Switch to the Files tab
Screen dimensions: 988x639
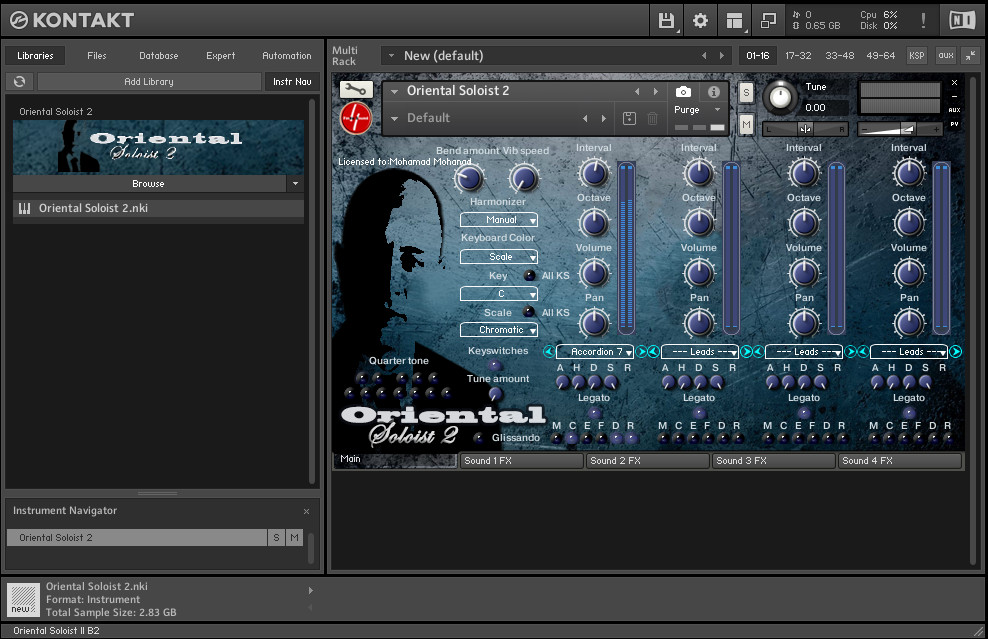[96, 55]
